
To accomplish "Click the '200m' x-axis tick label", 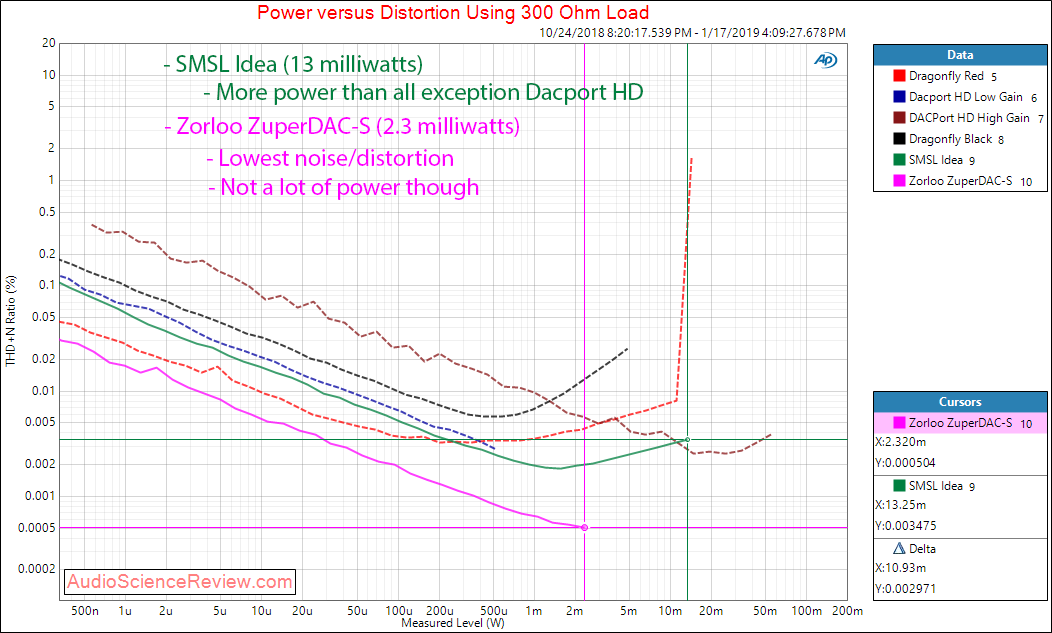I will 847,611.
